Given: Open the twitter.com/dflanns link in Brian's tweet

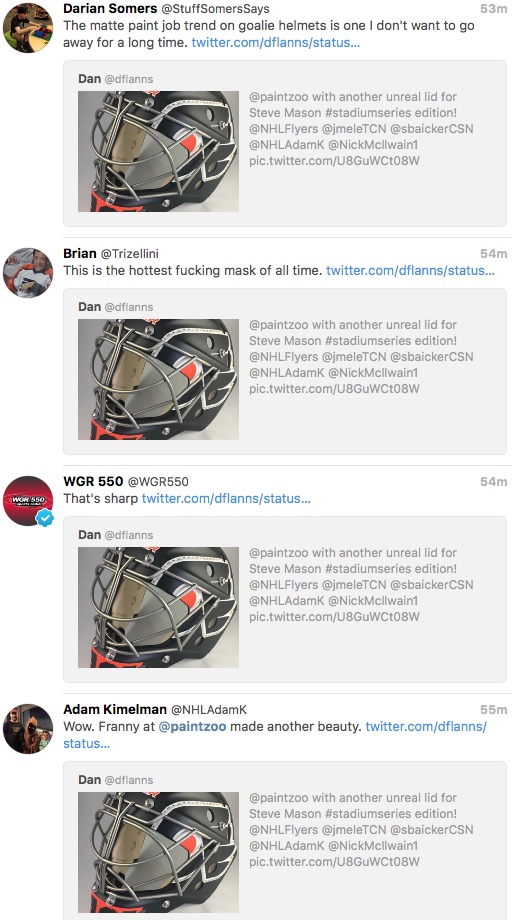Looking at the screenshot, I should (410, 270).
